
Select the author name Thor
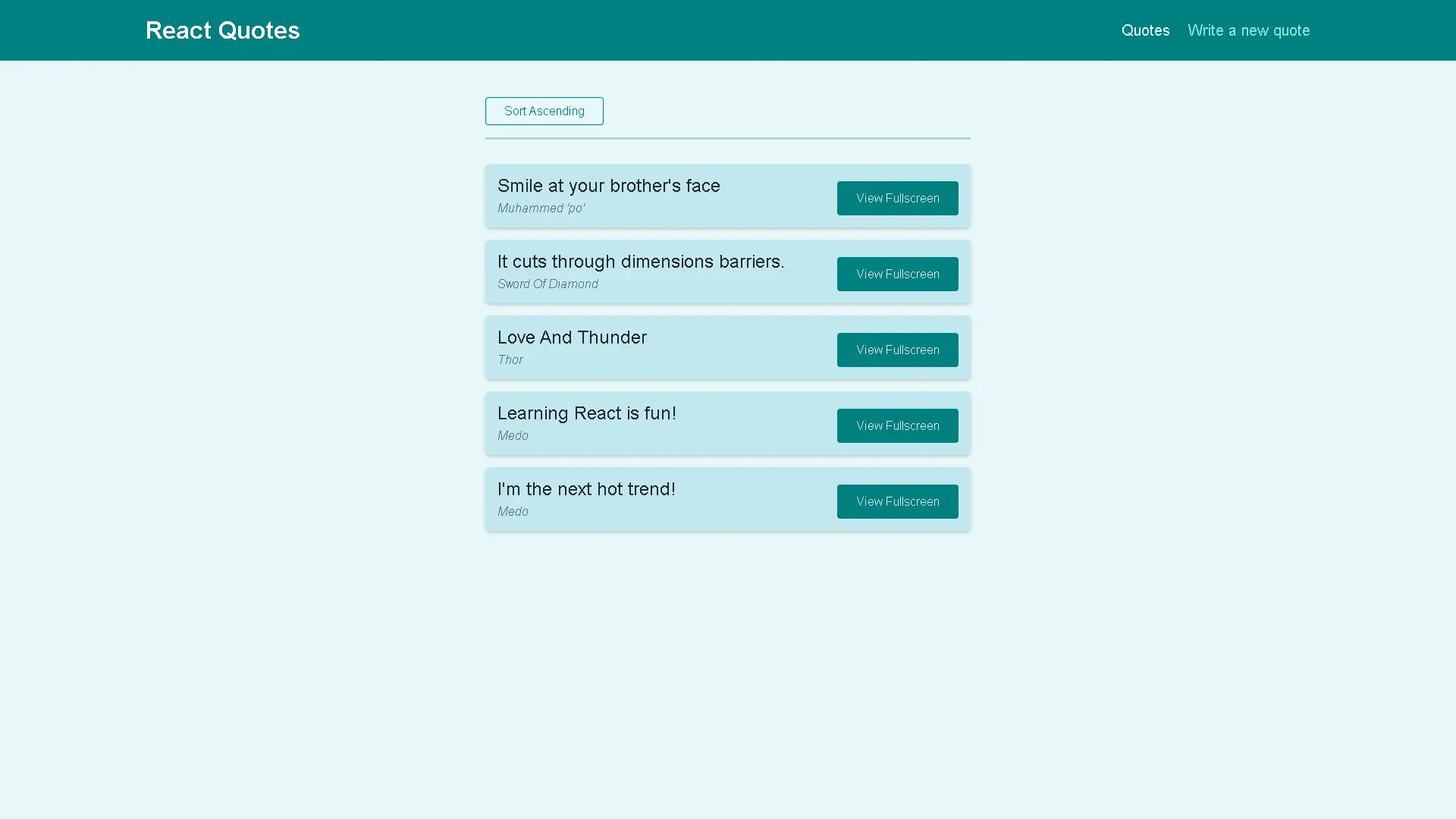tap(510, 359)
